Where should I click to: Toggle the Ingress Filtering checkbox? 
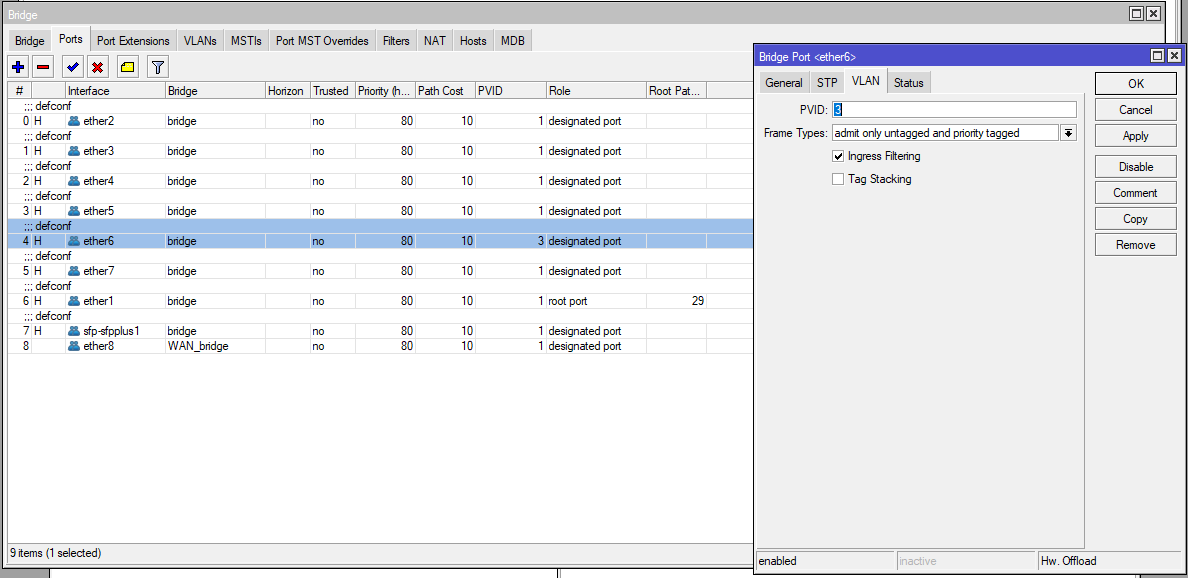[x=838, y=157]
